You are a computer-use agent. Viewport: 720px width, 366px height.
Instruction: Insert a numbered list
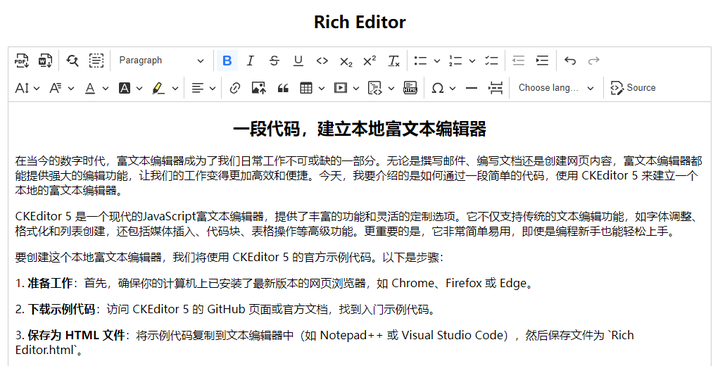[455, 60]
